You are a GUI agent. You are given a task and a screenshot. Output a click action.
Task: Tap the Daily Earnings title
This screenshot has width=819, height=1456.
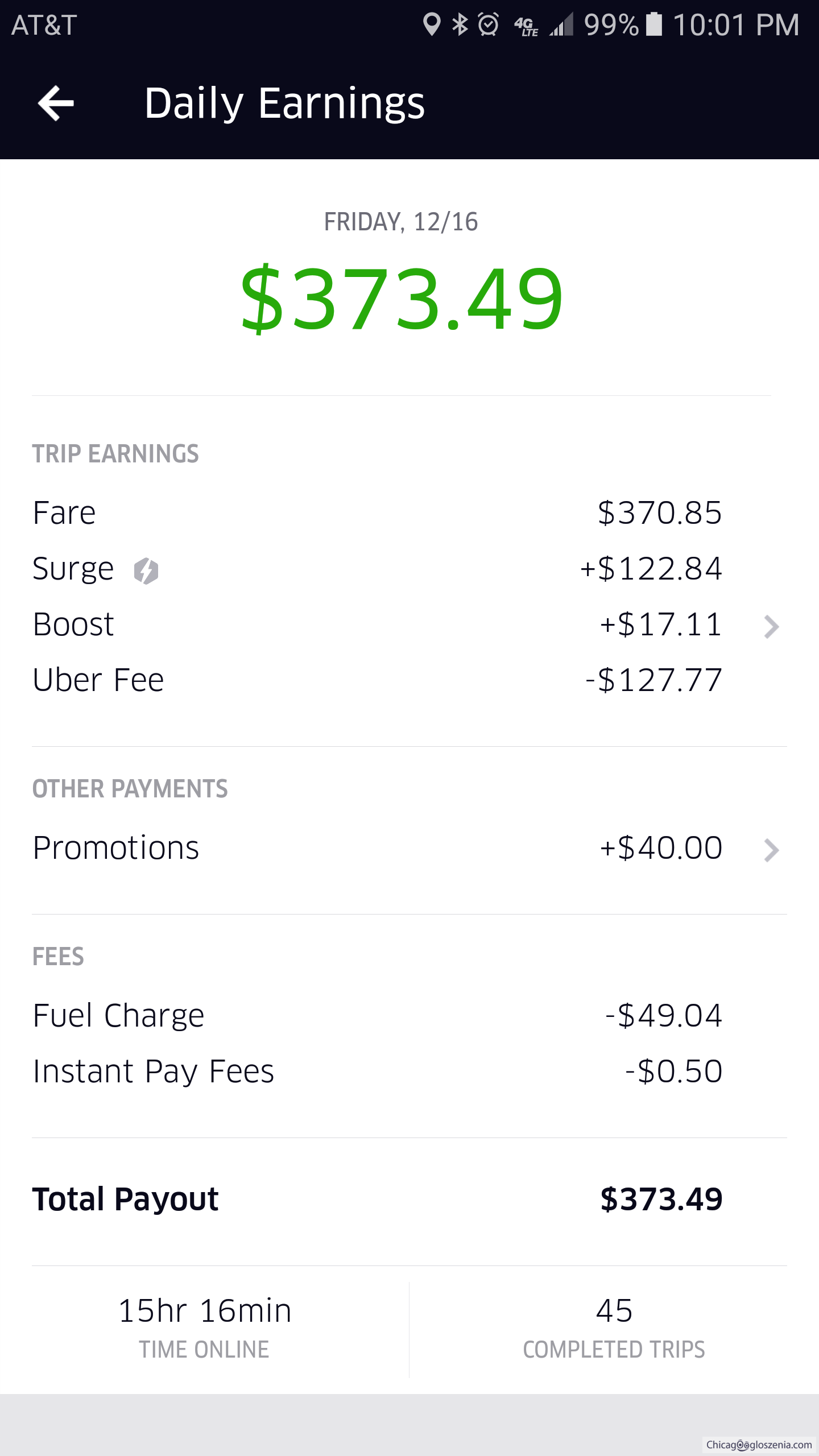point(284,104)
